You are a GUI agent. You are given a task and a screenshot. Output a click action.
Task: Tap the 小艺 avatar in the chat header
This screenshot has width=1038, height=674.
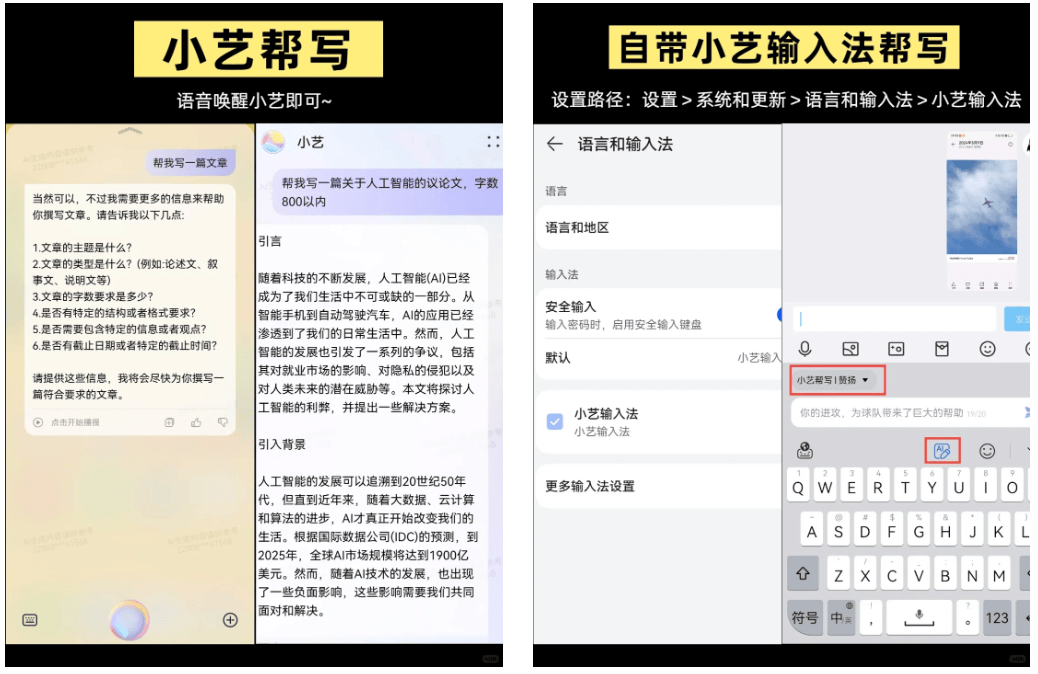point(273,142)
